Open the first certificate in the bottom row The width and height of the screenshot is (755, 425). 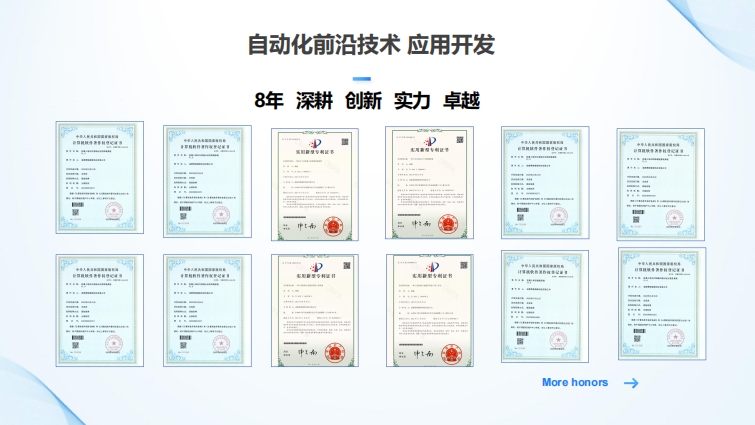[x=99, y=309]
